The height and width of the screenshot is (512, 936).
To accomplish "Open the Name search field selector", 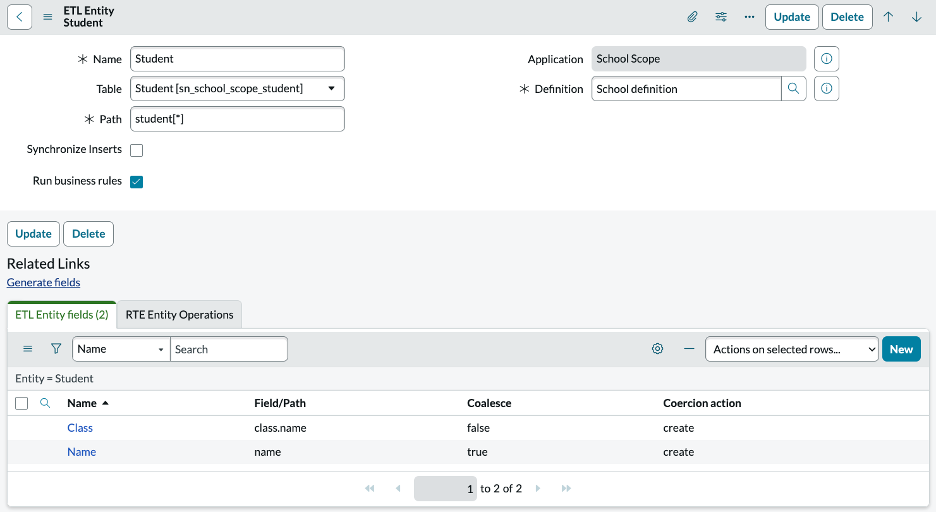I will (x=121, y=349).
